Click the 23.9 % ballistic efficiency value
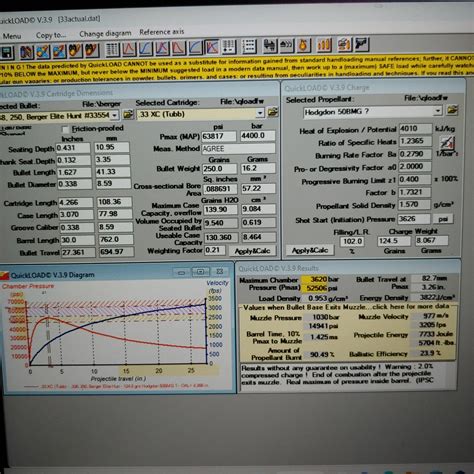Viewport: 474px width, 474px height. (x=430, y=353)
